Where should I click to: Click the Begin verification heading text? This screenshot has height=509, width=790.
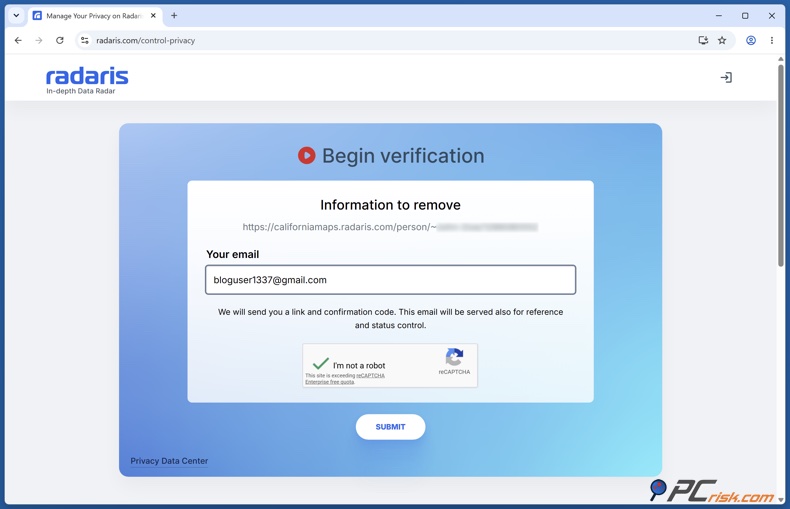(403, 156)
